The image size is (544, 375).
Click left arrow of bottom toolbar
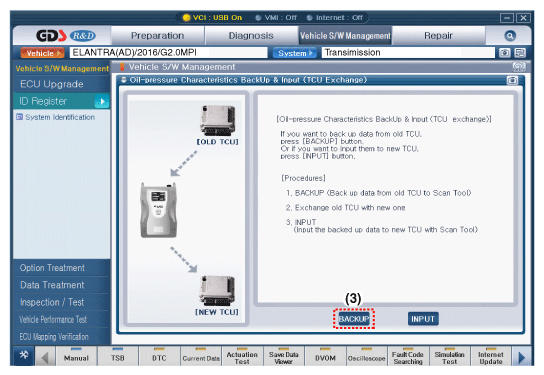(x=45, y=357)
